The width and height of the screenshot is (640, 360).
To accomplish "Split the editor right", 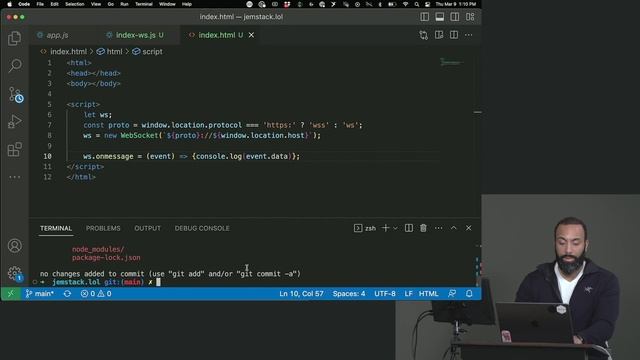I will click(454, 35).
